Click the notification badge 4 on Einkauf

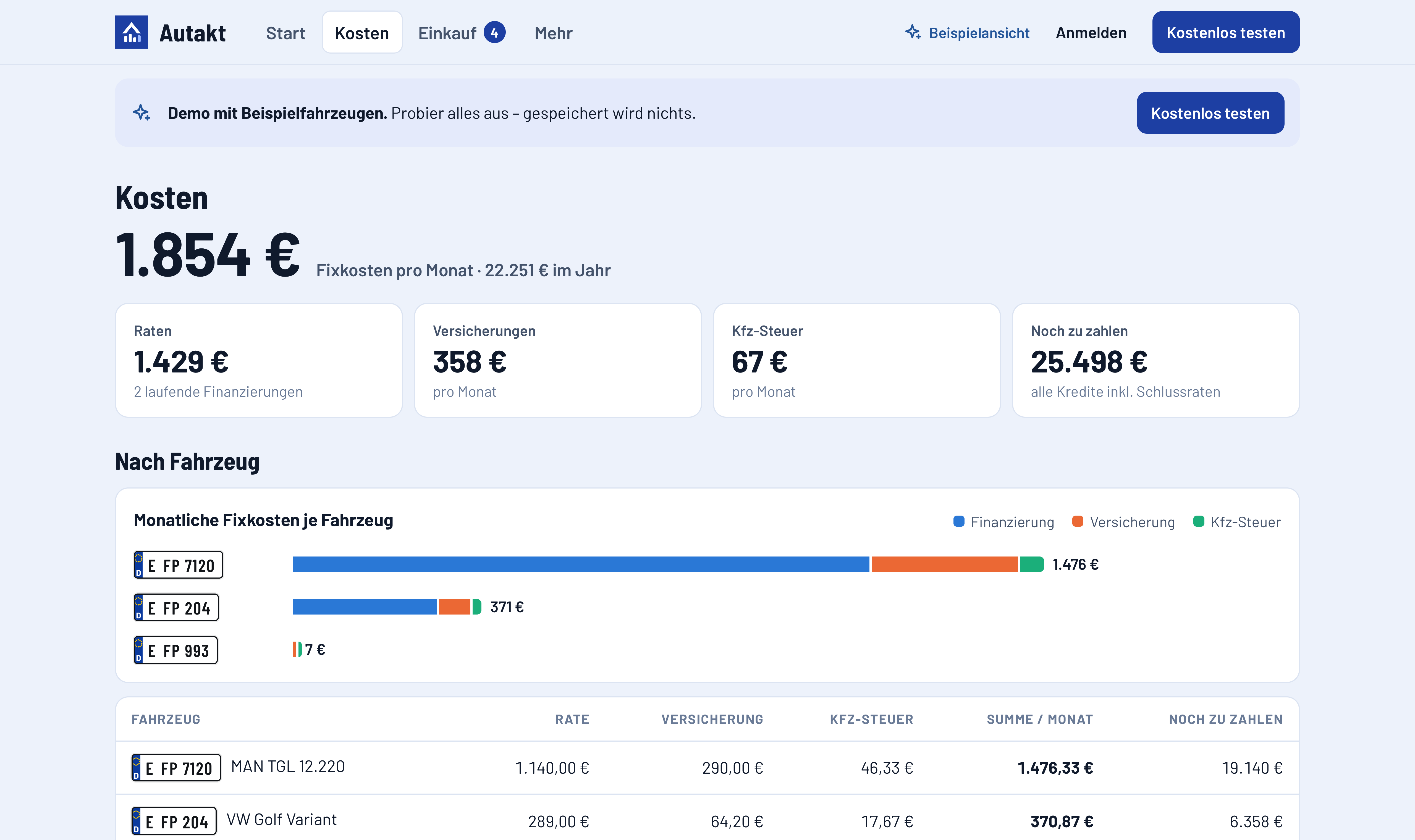click(x=494, y=32)
